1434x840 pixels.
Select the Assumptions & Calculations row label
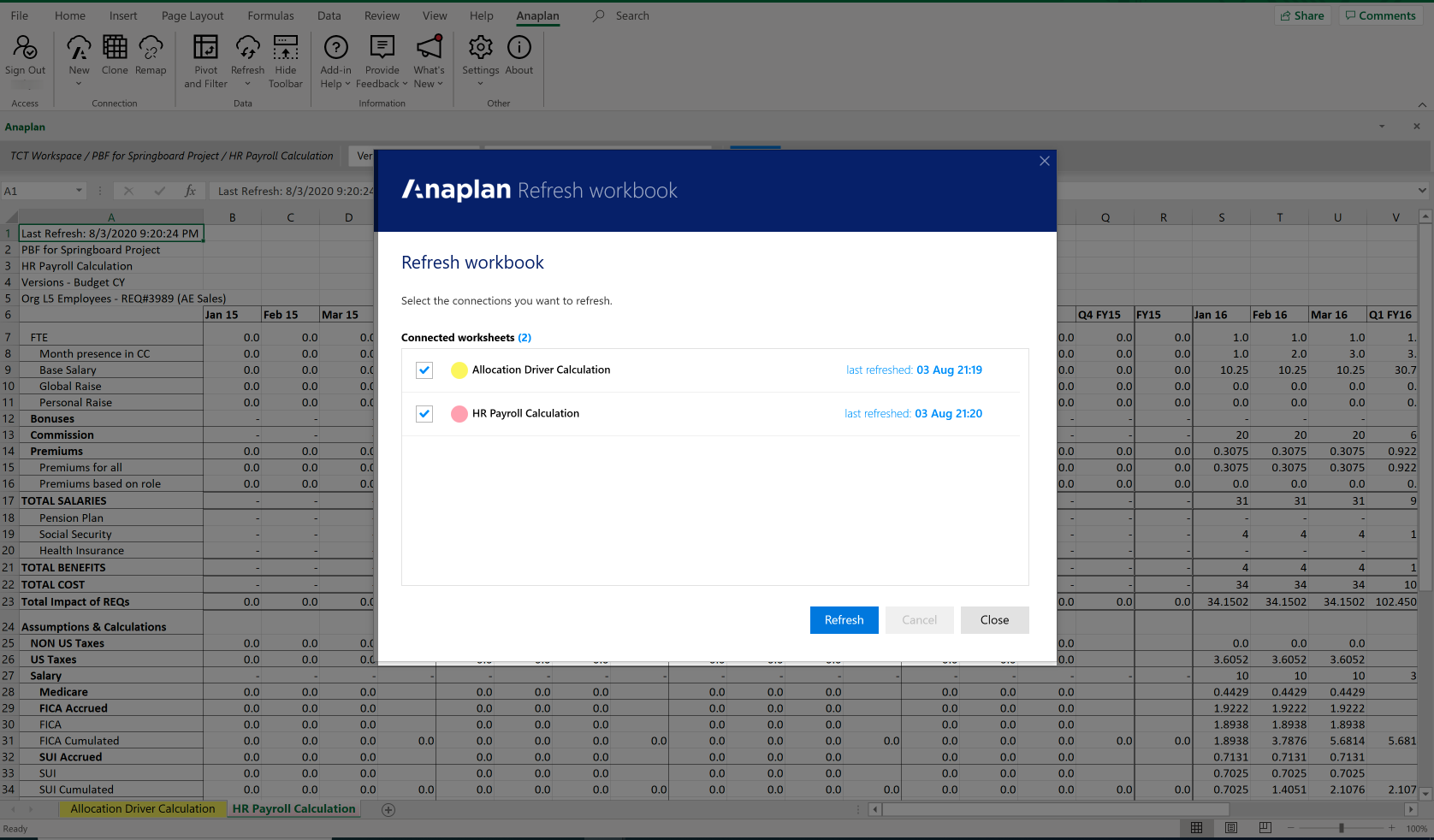94,627
